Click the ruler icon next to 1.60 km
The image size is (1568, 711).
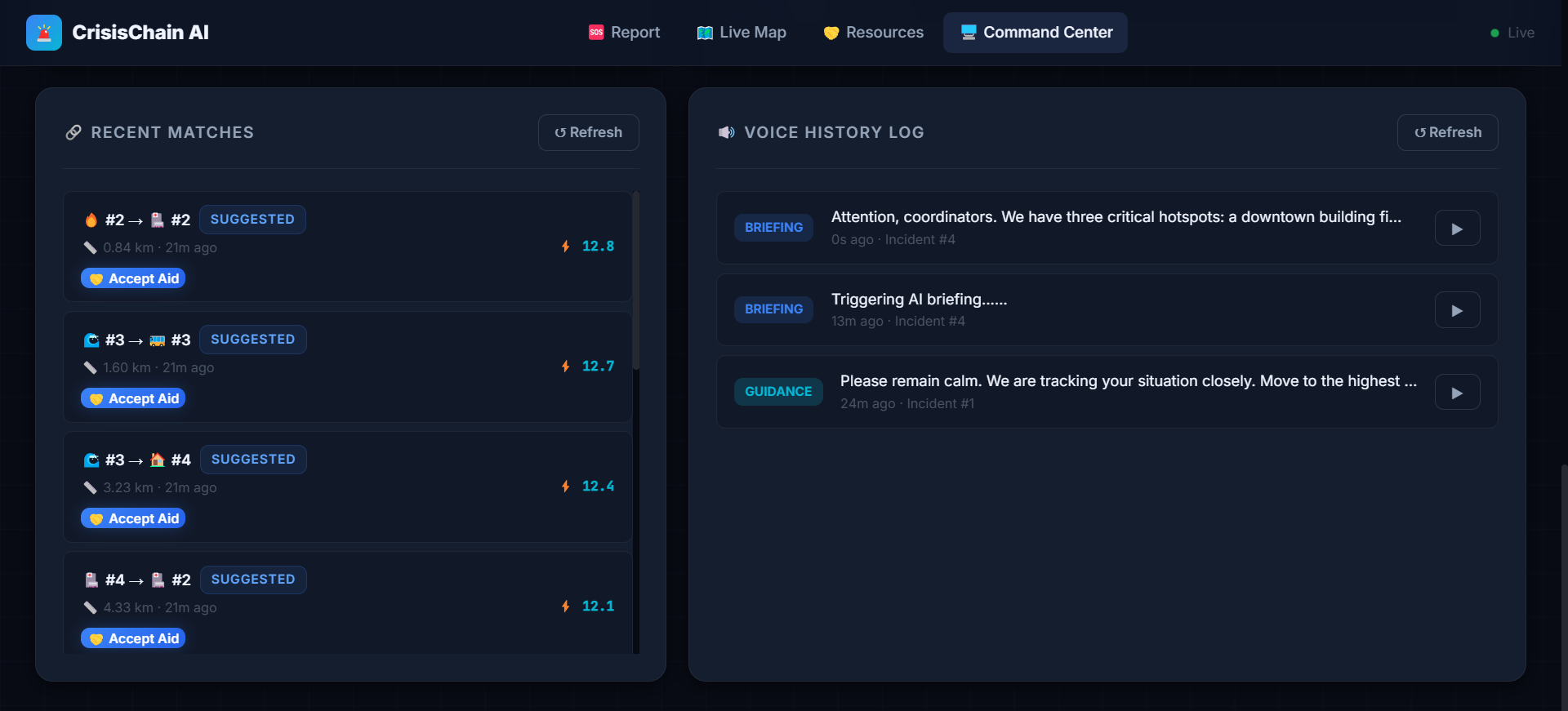tap(91, 368)
